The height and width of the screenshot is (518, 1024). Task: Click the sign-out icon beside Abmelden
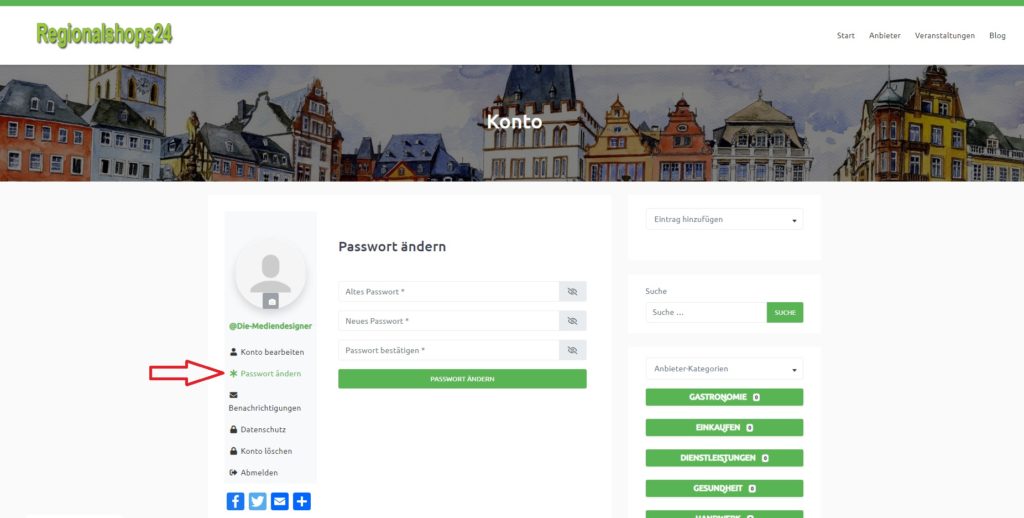[233, 472]
